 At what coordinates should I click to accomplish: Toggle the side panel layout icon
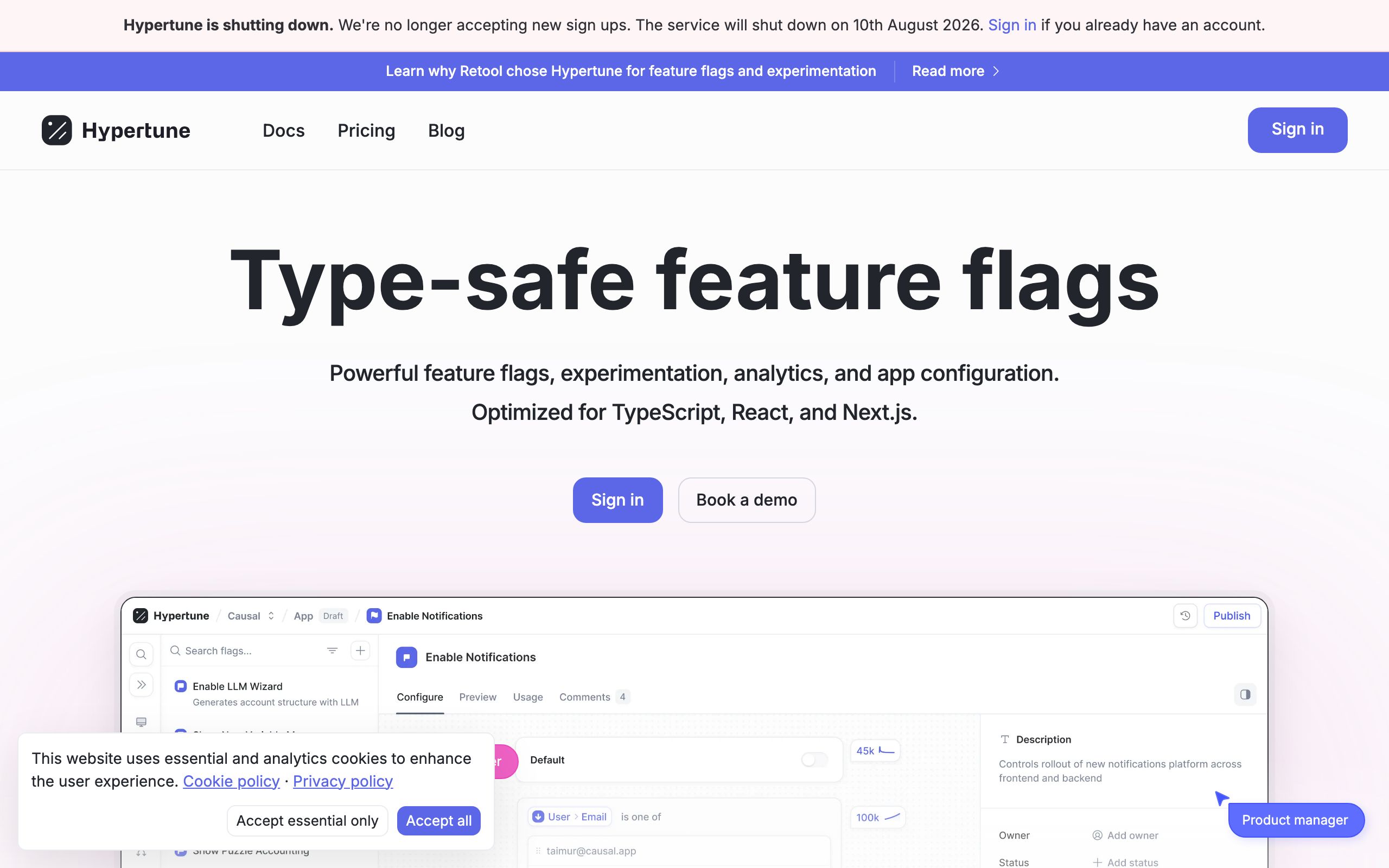click(x=1245, y=694)
